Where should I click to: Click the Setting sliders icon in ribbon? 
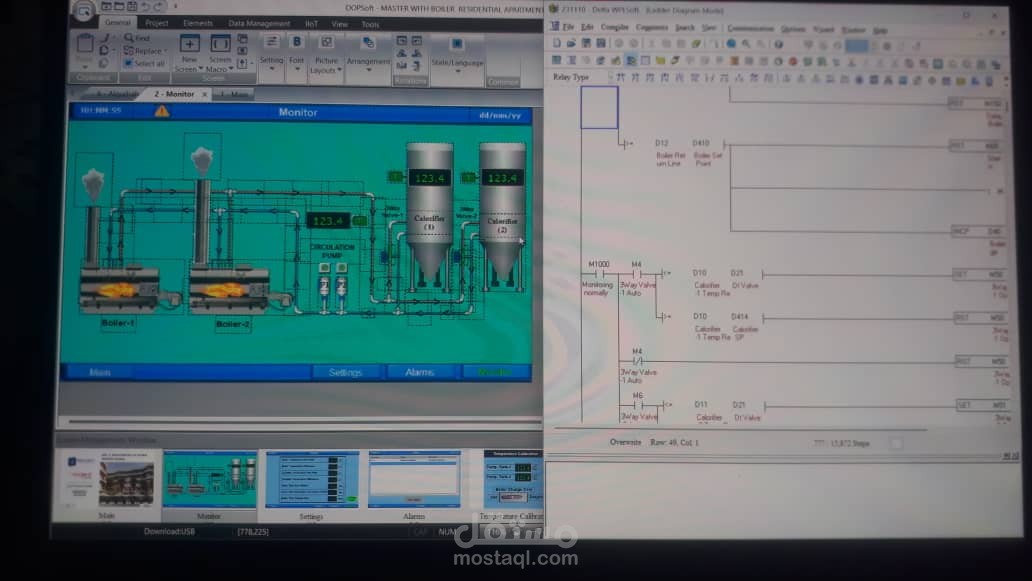[271, 42]
